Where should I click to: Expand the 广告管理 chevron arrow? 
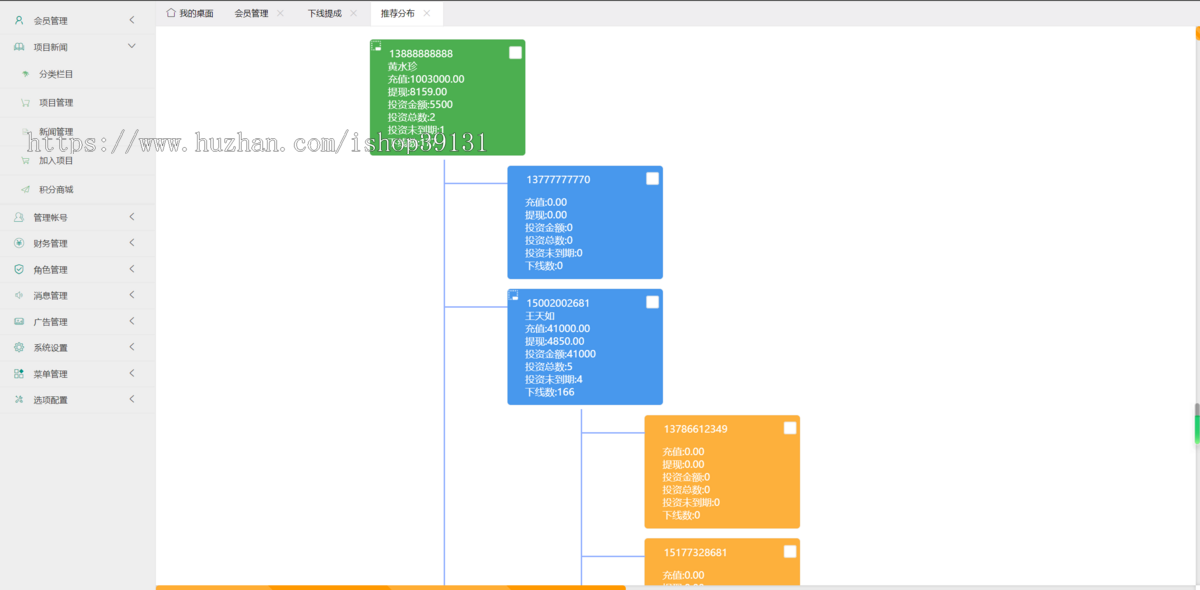point(132,321)
